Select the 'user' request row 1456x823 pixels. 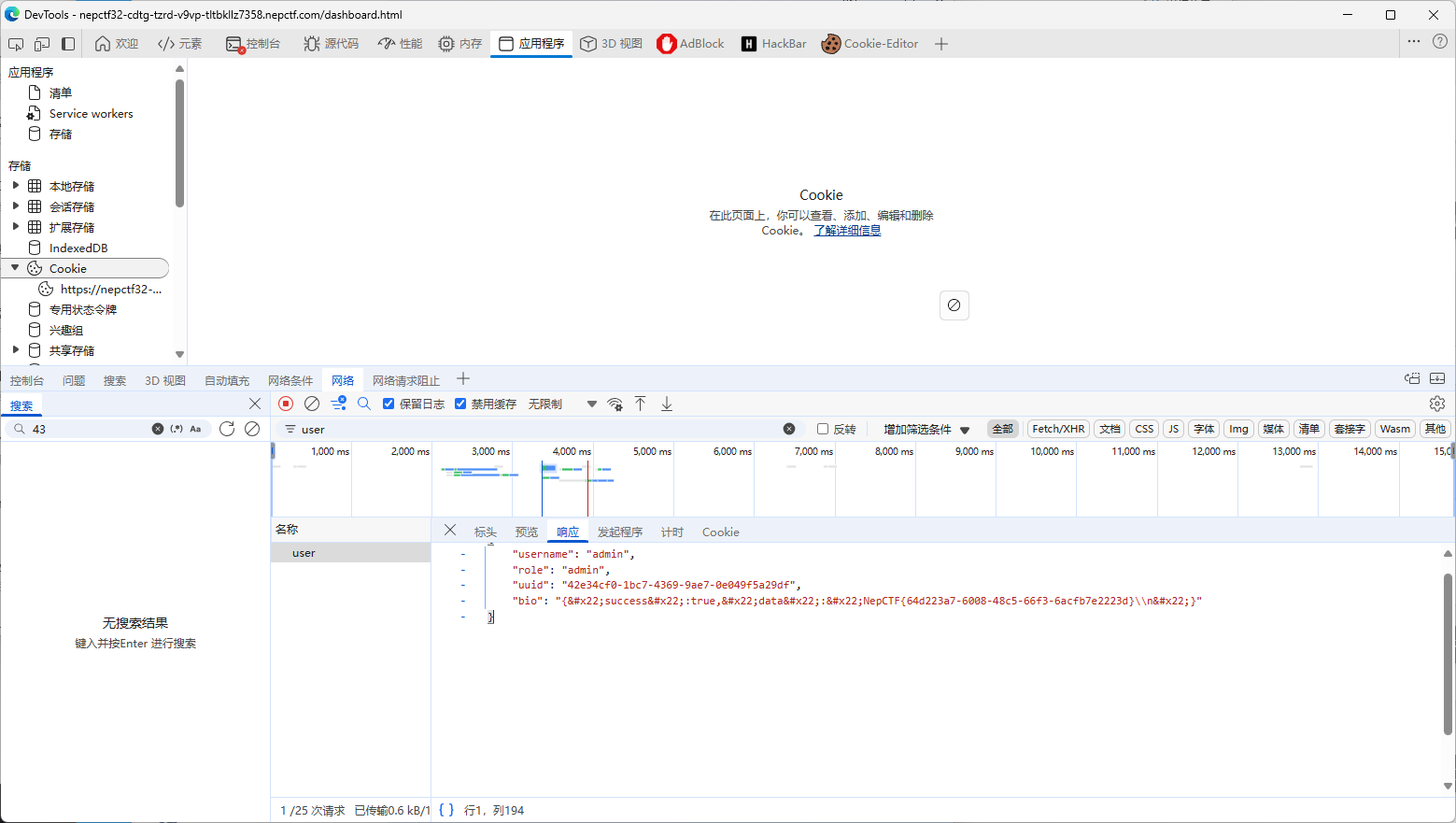[x=350, y=553]
